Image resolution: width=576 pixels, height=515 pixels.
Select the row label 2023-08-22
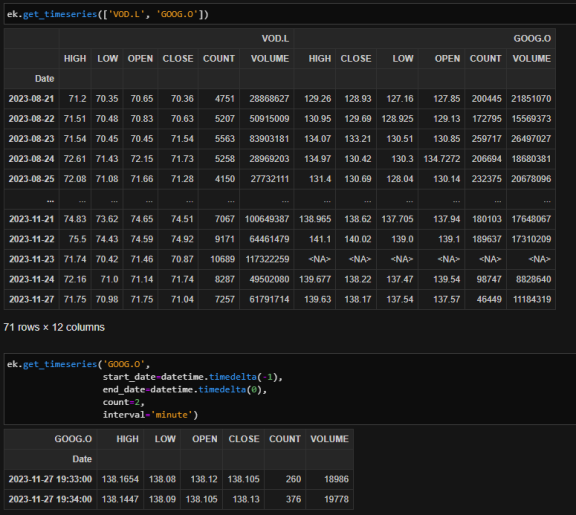[x=31, y=119]
